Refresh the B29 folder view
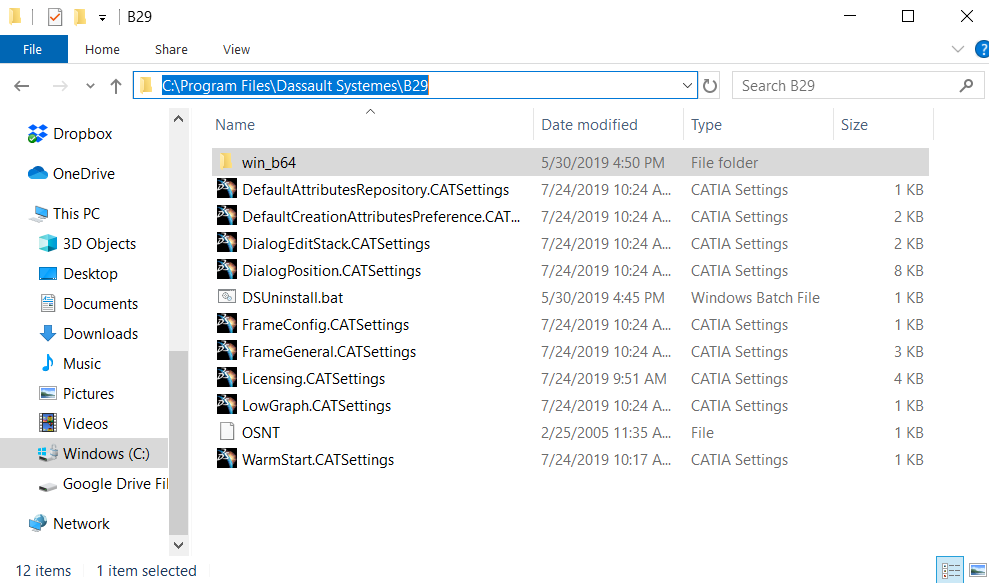The width and height of the screenshot is (989, 583). (x=710, y=86)
